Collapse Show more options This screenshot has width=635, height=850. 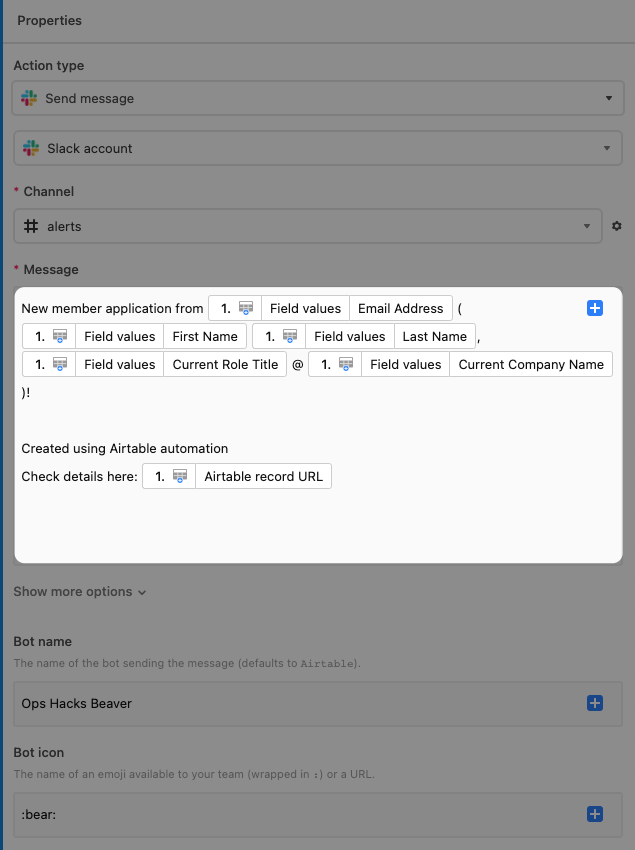(x=80, y=591)
